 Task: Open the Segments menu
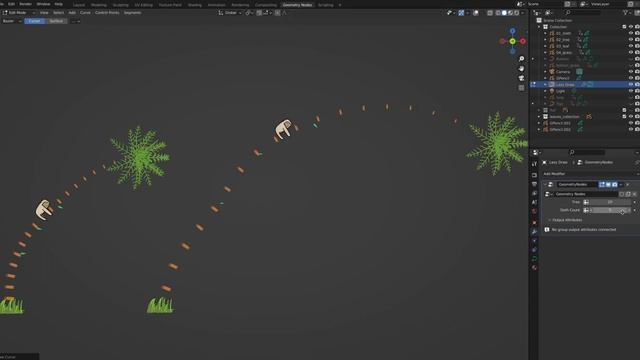132,13
